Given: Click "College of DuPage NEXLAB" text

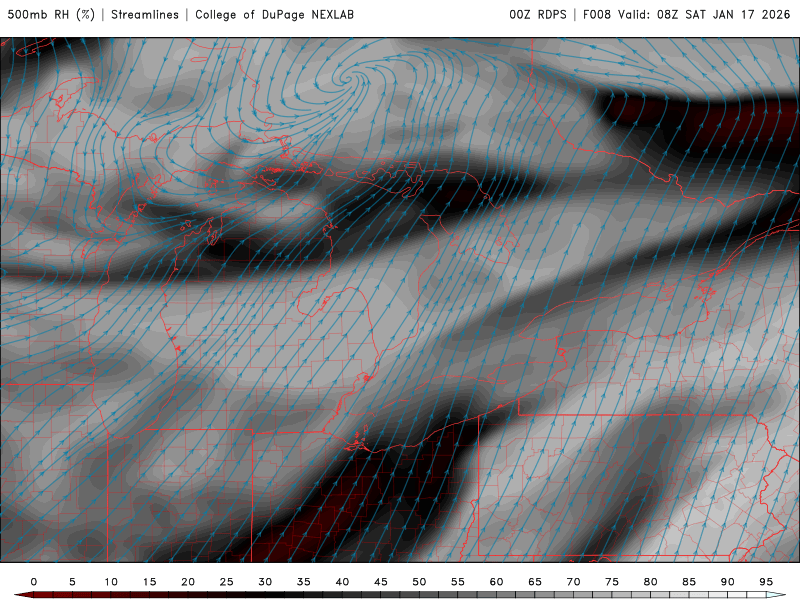Looking at the screenshot, I should [x=274, y=15].
